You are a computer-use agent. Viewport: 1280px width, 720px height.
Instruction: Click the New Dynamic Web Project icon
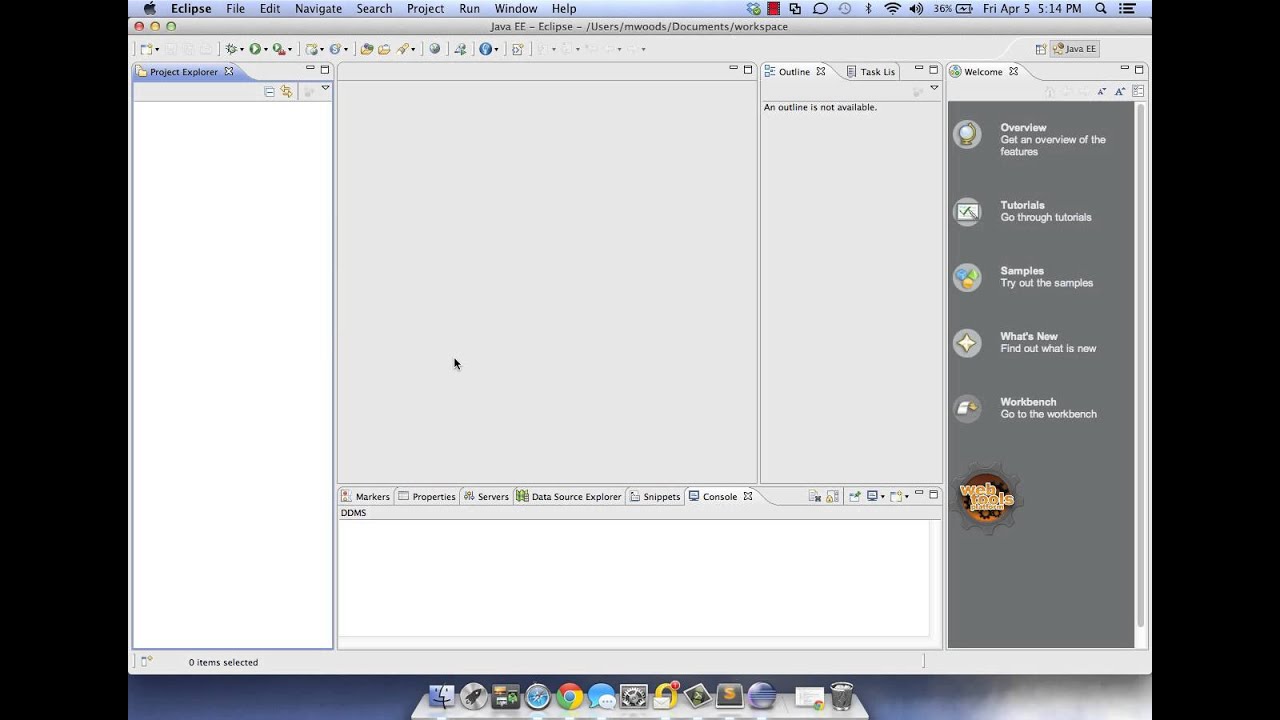click(312, 49)
